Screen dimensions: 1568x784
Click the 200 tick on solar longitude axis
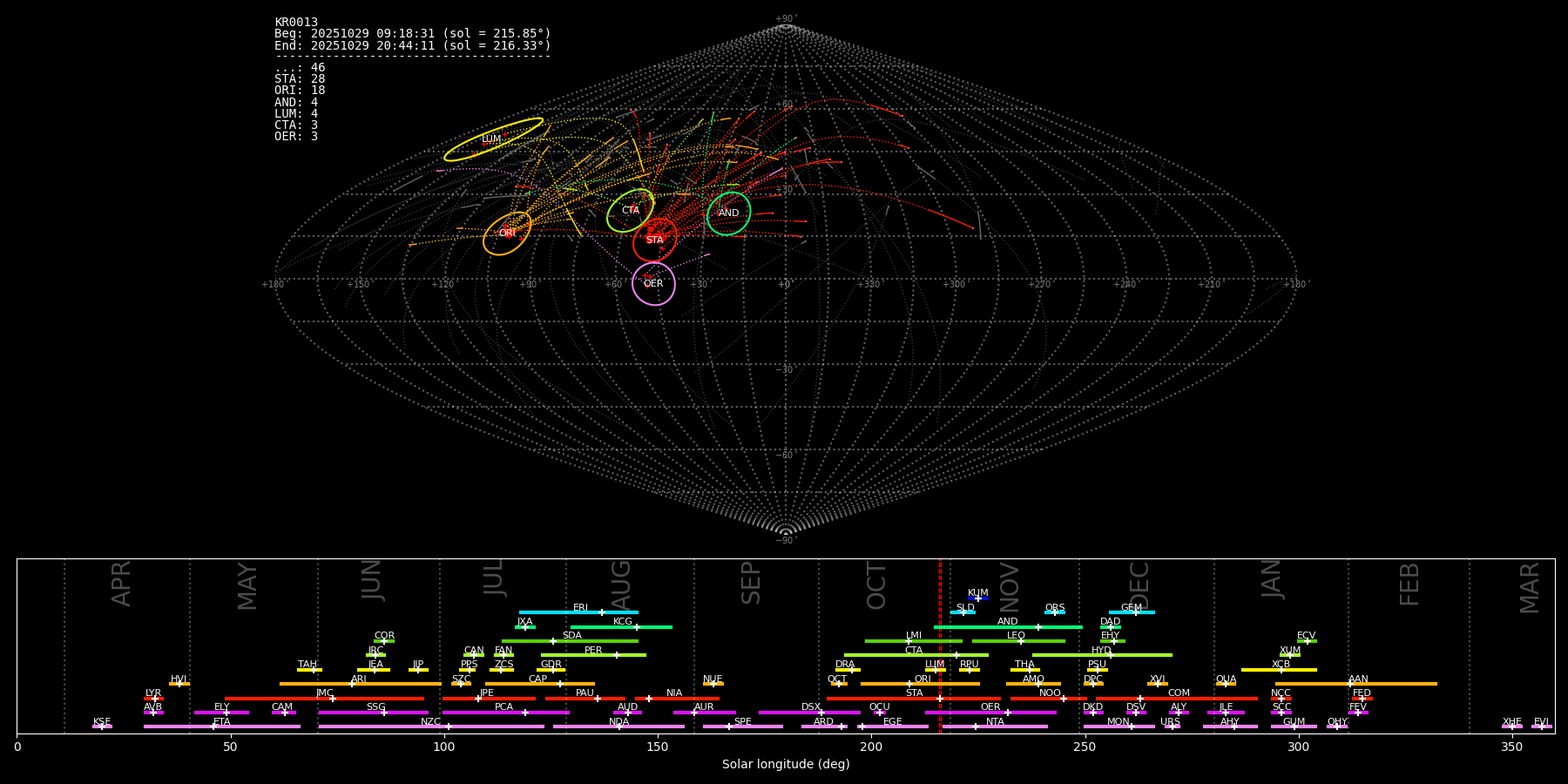pos(871,747)
